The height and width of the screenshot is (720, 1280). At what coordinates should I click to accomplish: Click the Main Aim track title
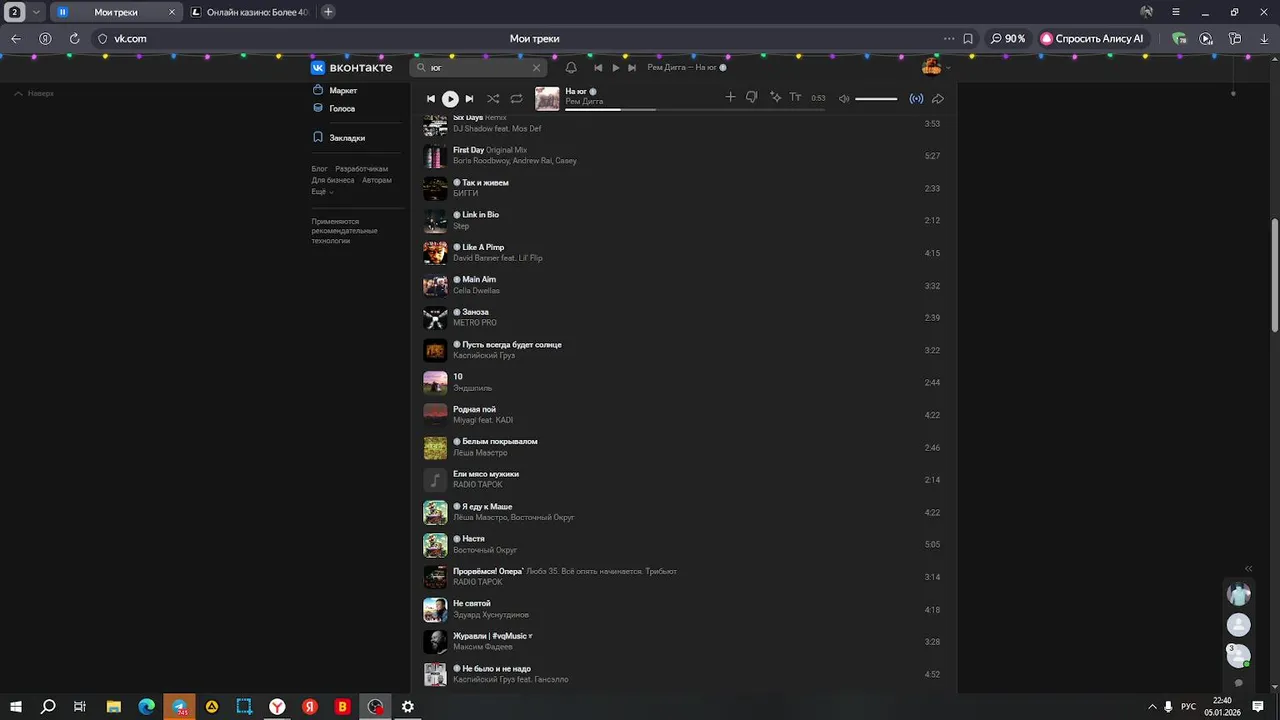[x=479, y=280]
